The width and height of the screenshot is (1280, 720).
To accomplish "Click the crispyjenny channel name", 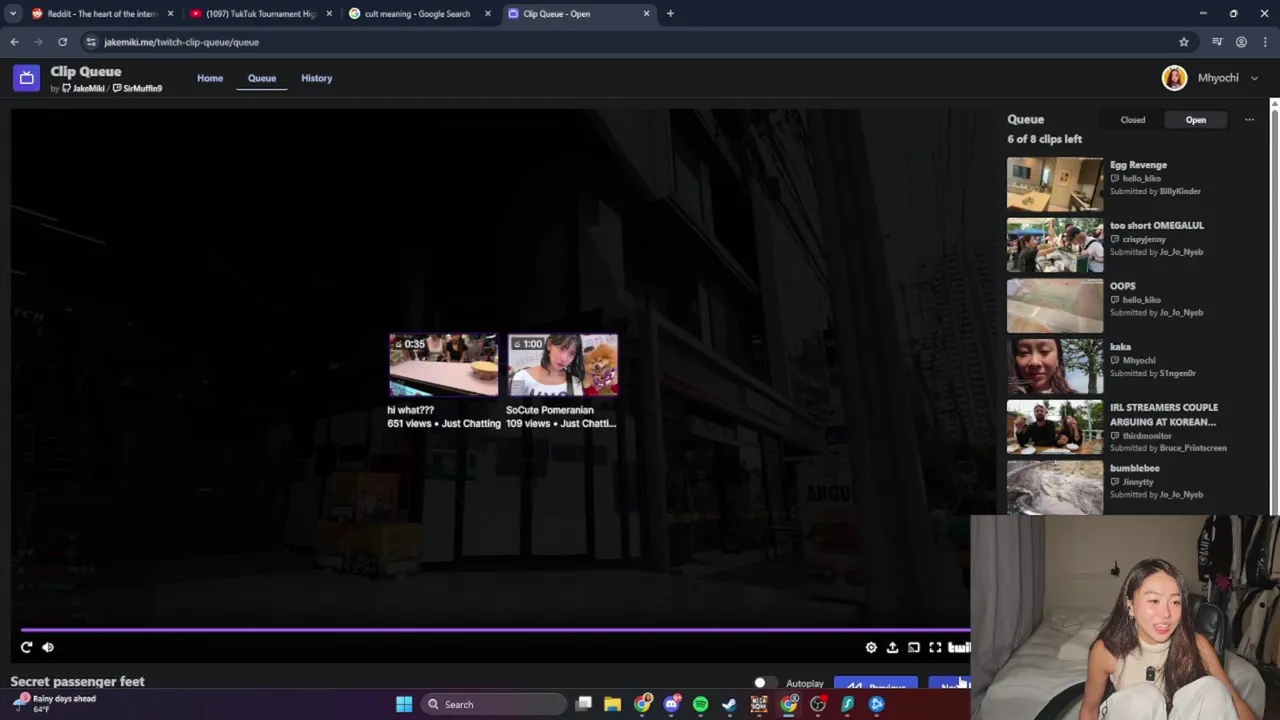I will [x=1144, y=239].
